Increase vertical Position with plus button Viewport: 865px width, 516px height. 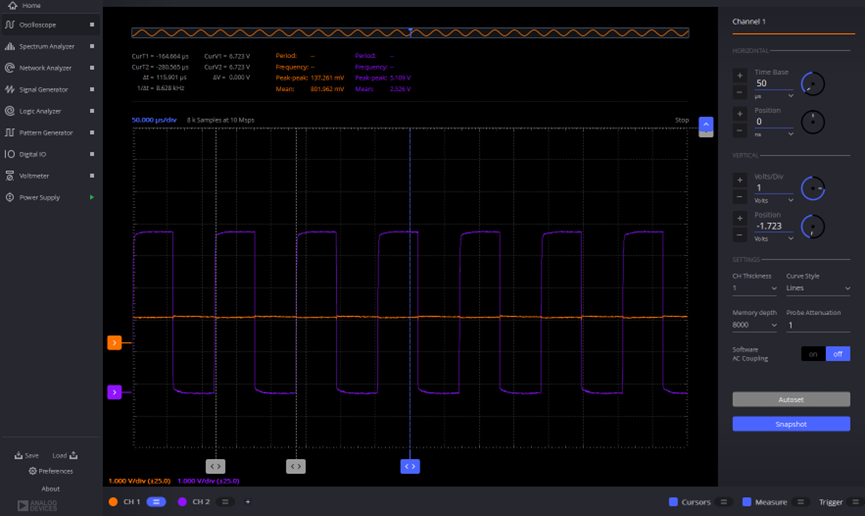coord(740,219)
